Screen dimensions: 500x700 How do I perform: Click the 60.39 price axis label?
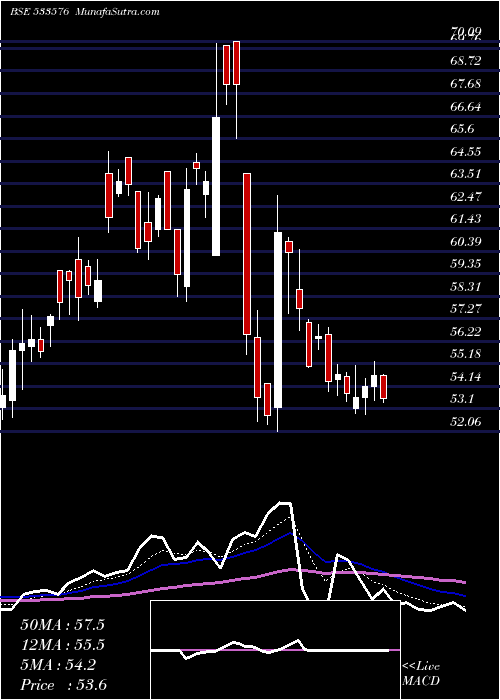tap(466, 242)
